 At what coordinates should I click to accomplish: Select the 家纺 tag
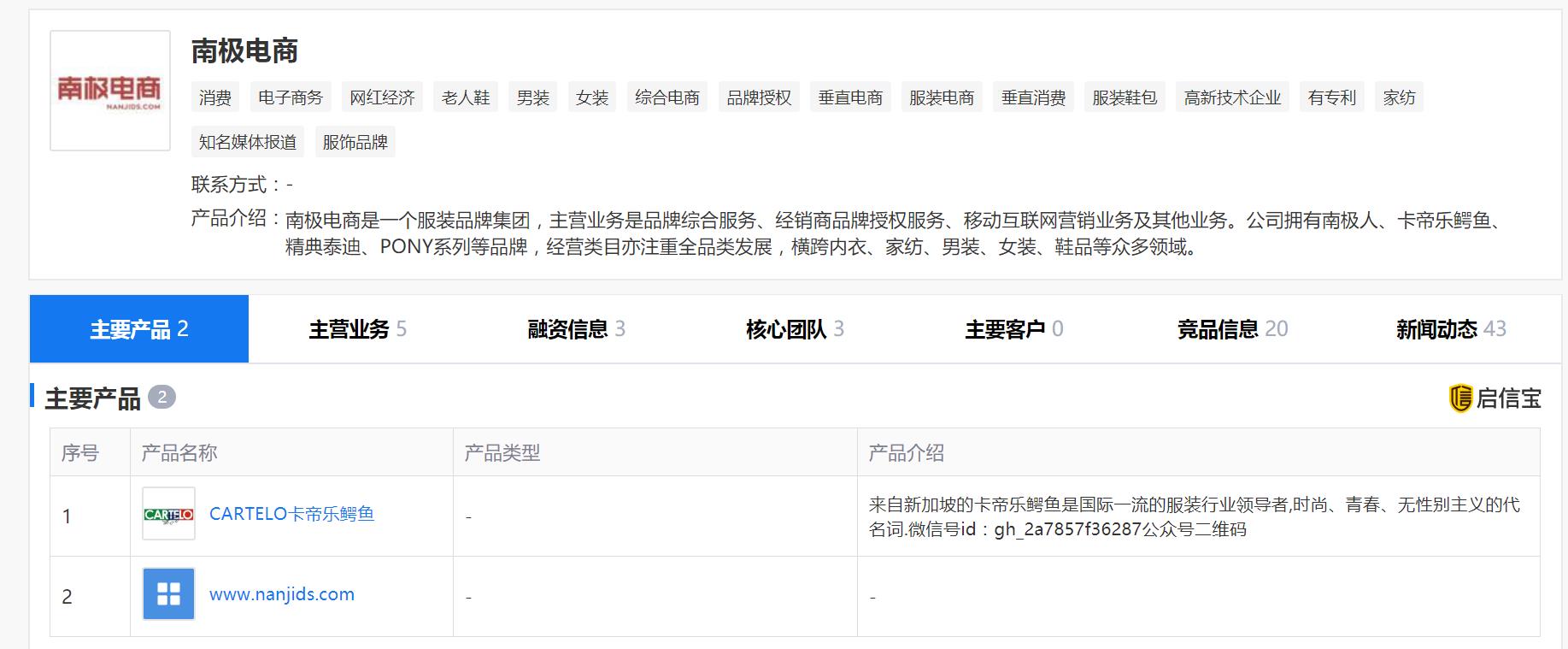[x=1399, y=97]
